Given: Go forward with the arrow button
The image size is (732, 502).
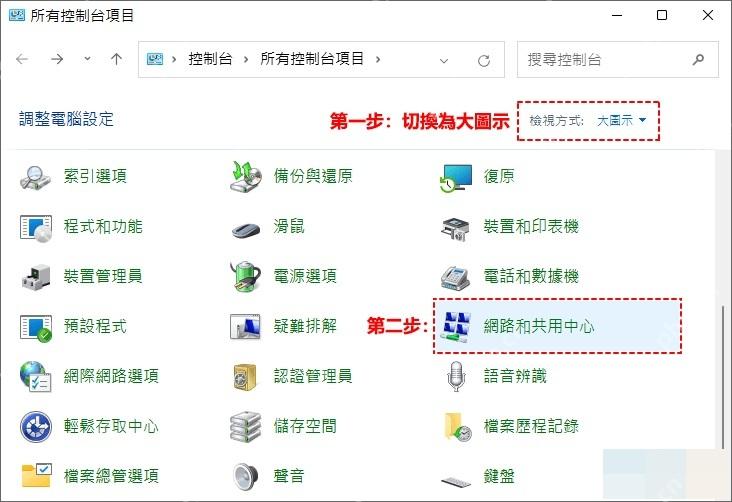Looking at the screenshot, I should (x=57, y=59).
